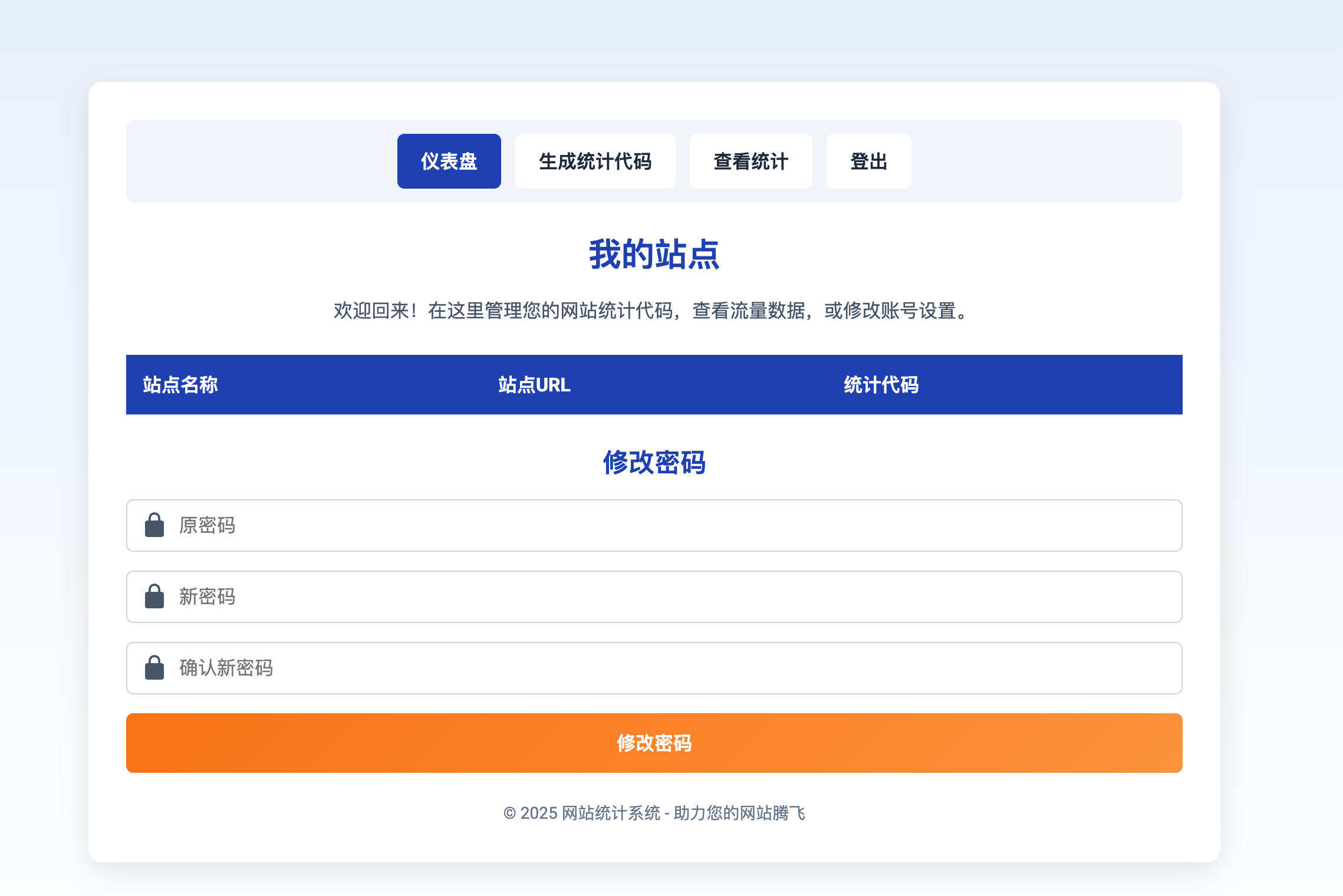Click the 站点名称 table header
1343x896 pixels.
coord(181,385)
